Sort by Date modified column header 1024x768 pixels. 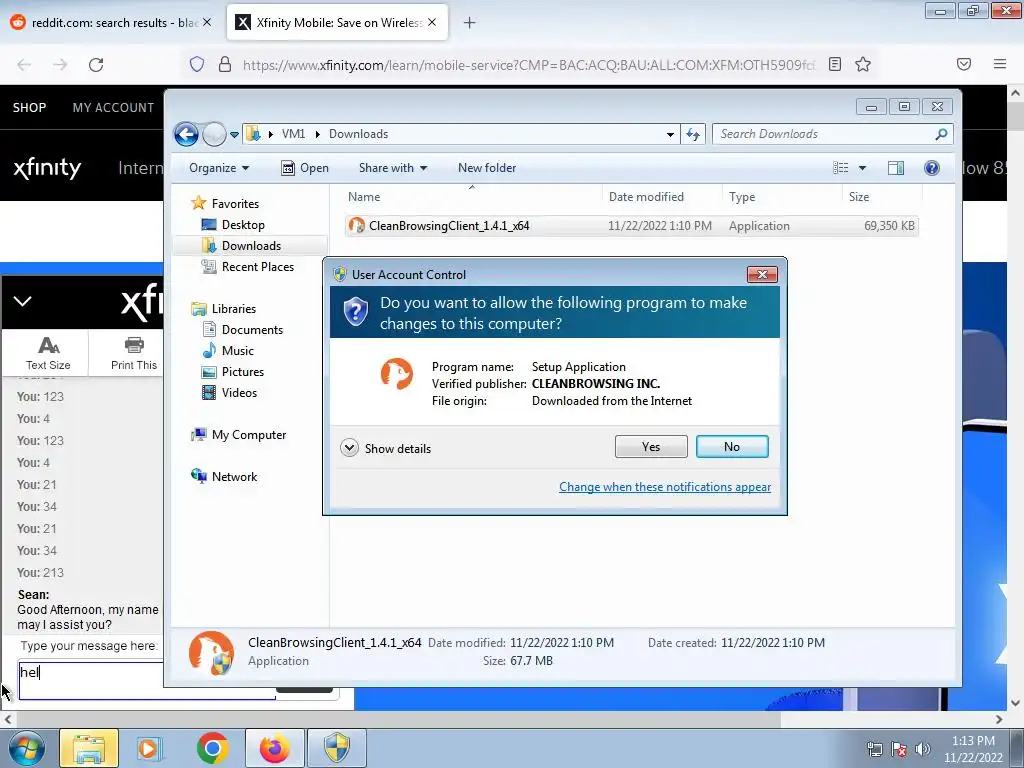(646, 197)
